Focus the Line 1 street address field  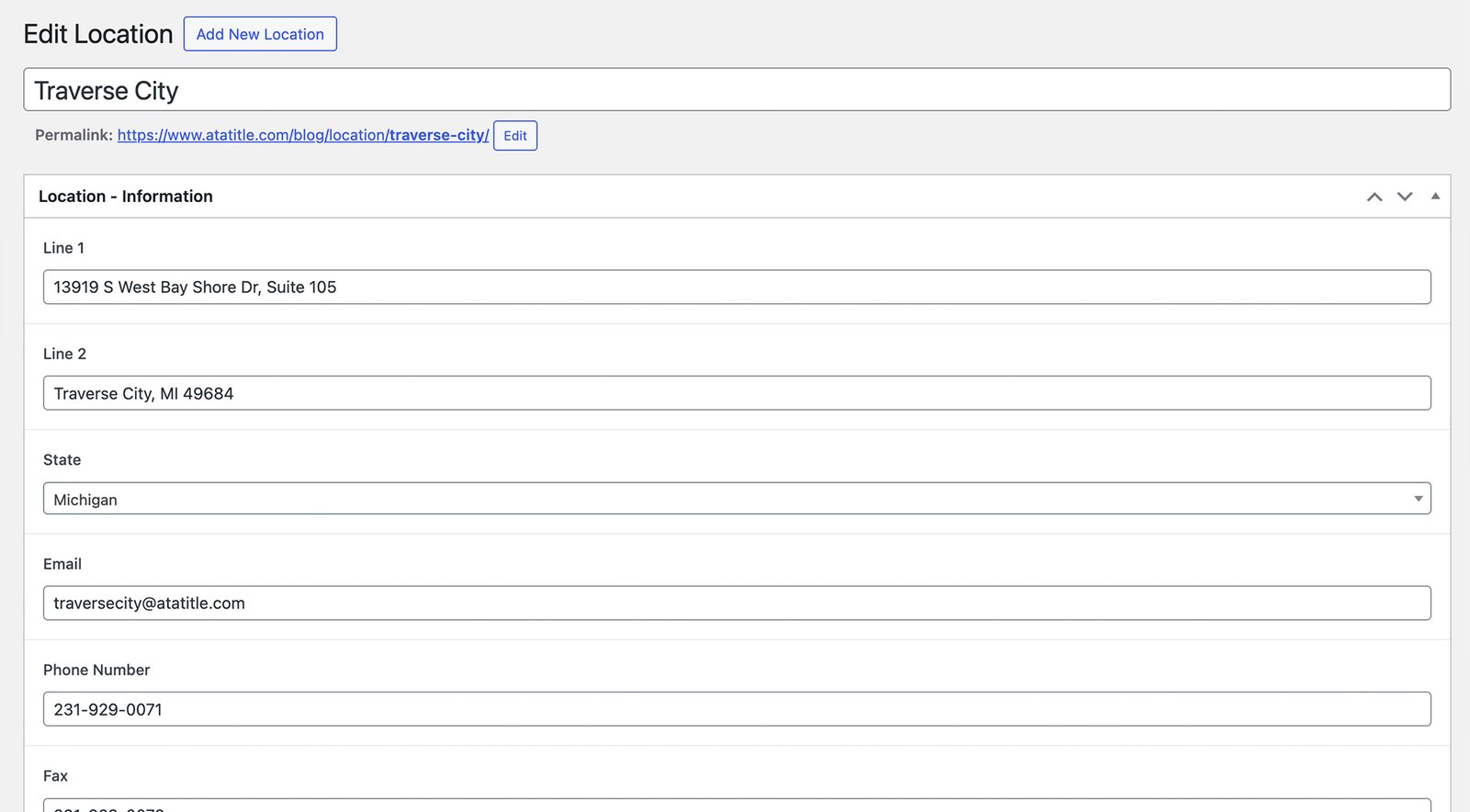point(735,288)
